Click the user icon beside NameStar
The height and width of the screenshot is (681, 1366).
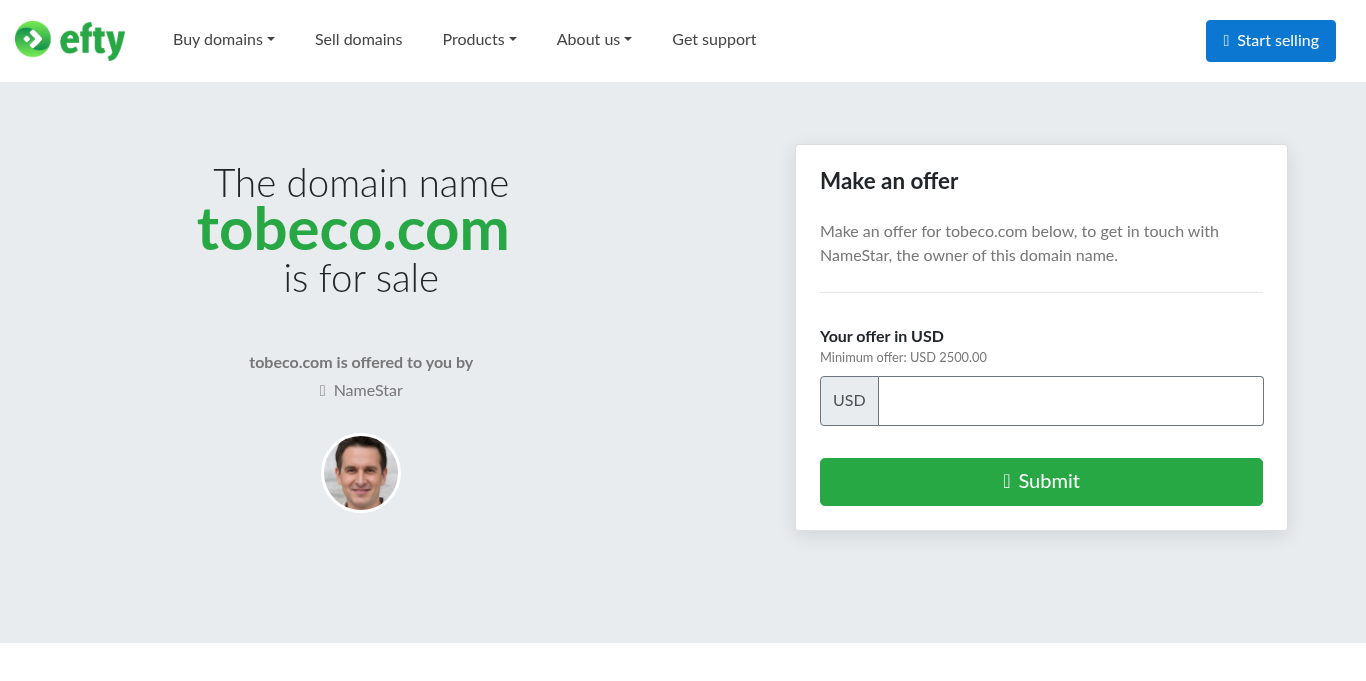[x=323, y=391]
